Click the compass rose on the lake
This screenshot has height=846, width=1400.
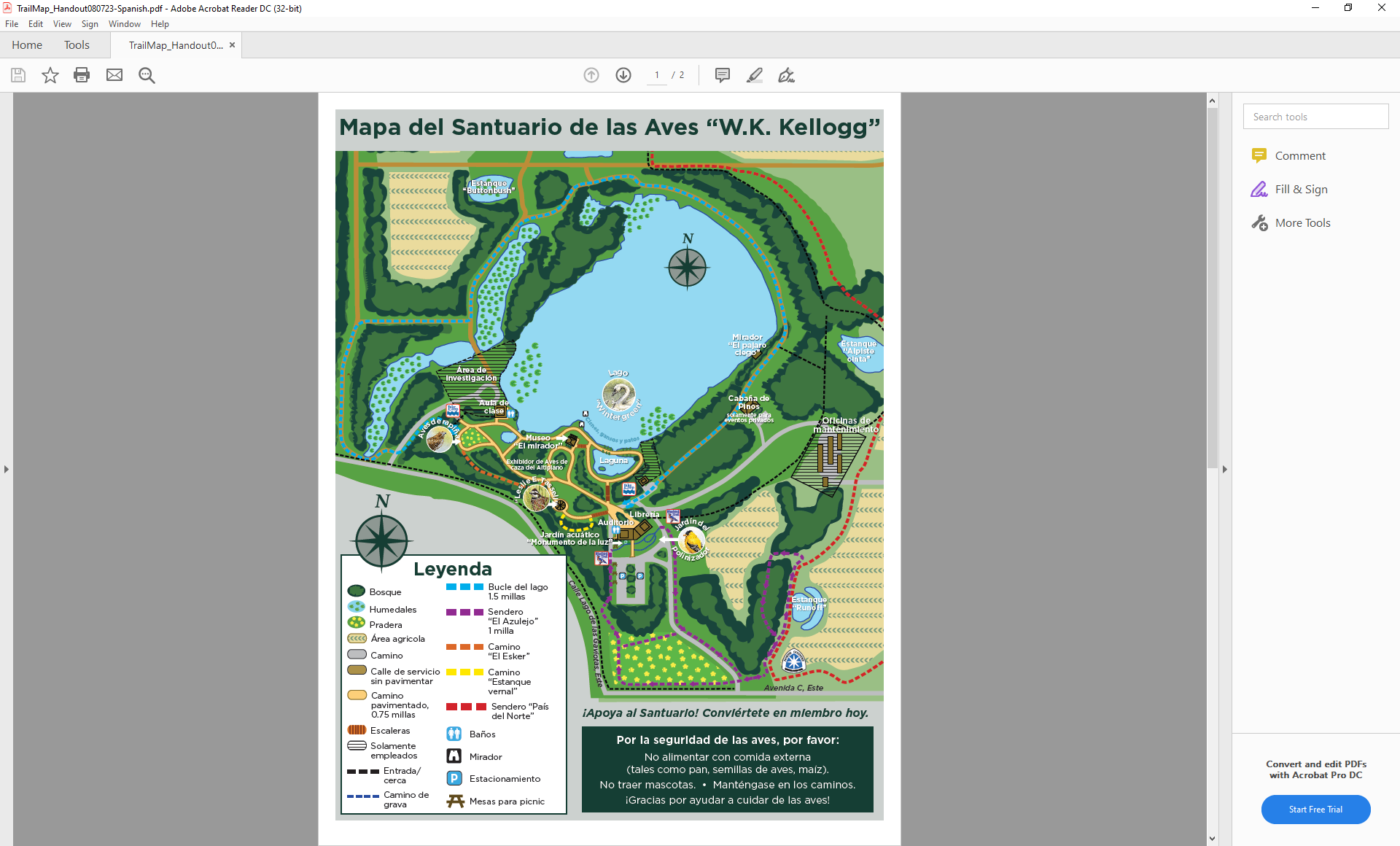[687, 268]
